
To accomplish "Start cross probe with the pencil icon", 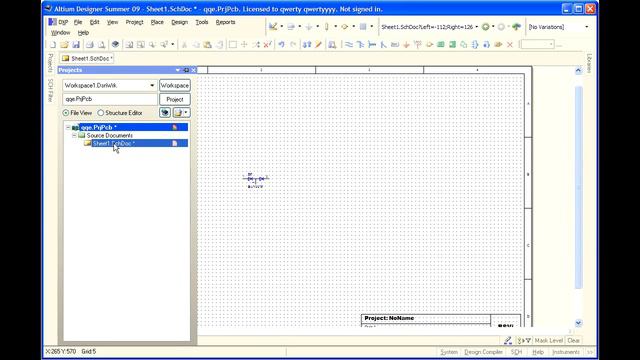I will click(x=318, y=44).
